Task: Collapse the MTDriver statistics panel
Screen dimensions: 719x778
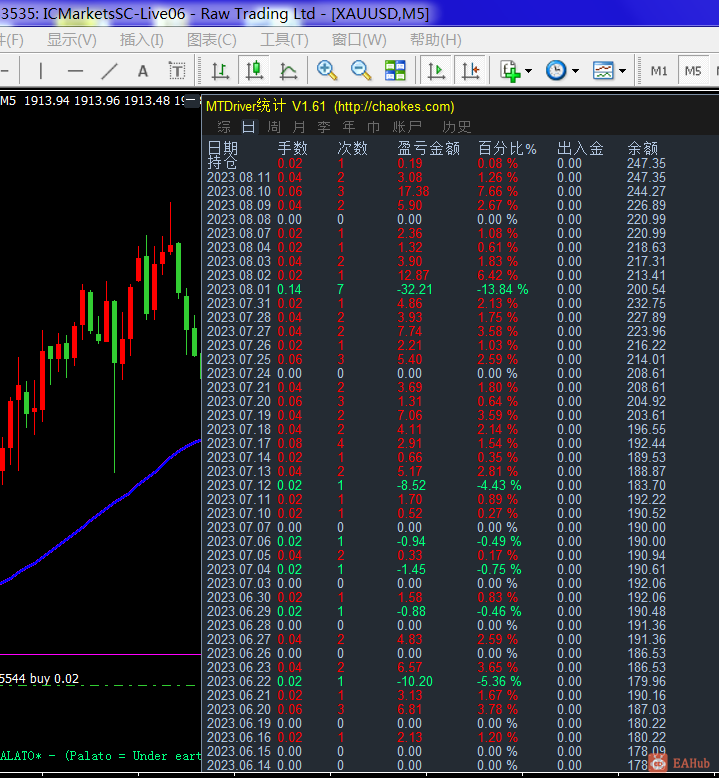Action: (x=190, y=100)
